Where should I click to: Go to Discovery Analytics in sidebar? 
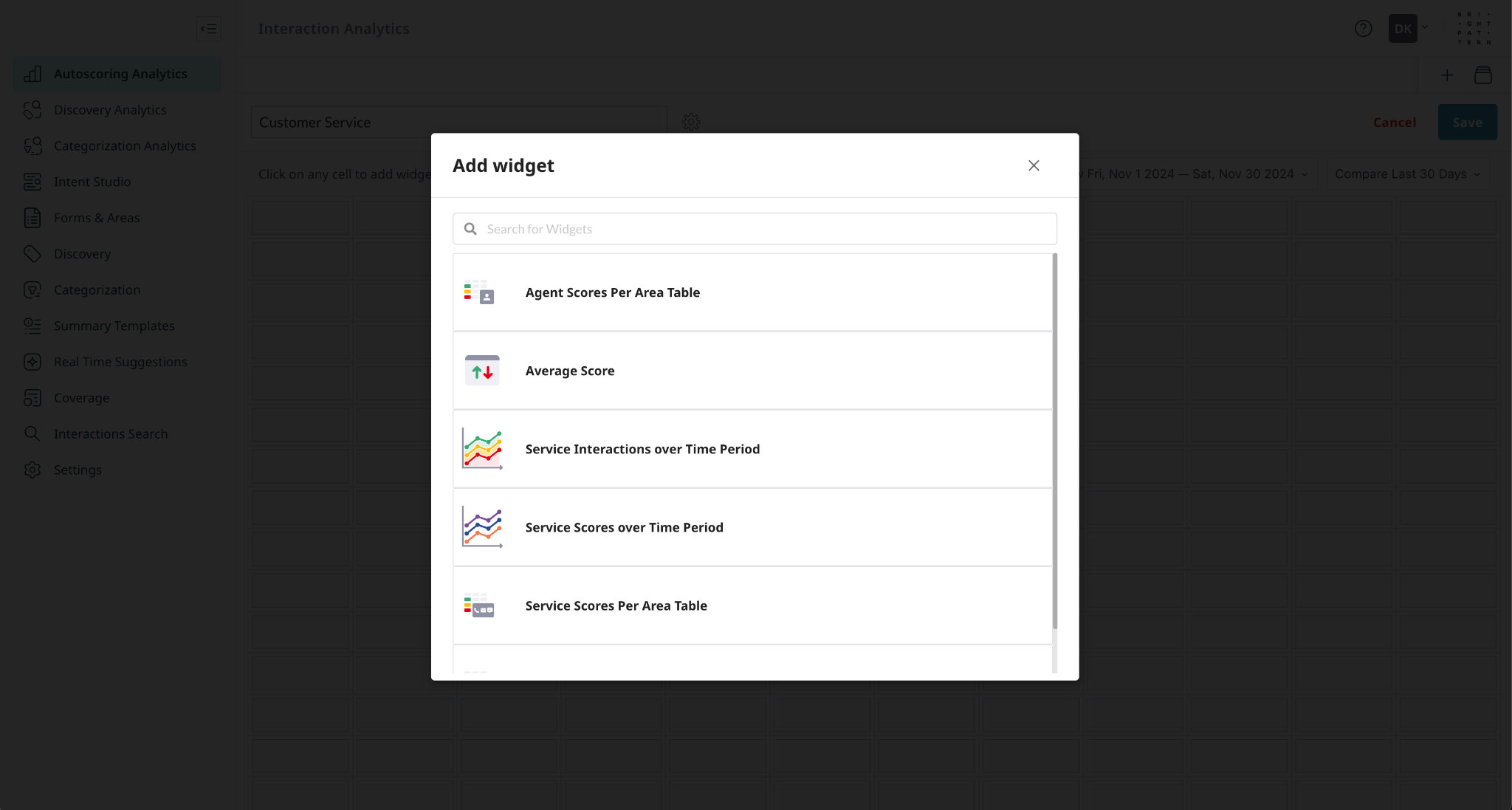tap(110, 110)
